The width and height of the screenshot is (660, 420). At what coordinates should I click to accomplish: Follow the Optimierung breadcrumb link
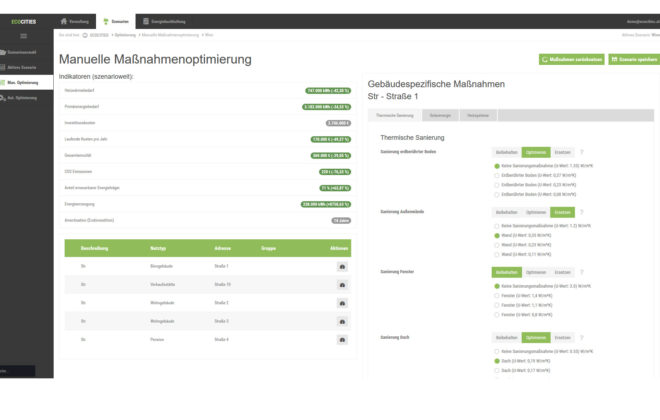click(125, 35)
